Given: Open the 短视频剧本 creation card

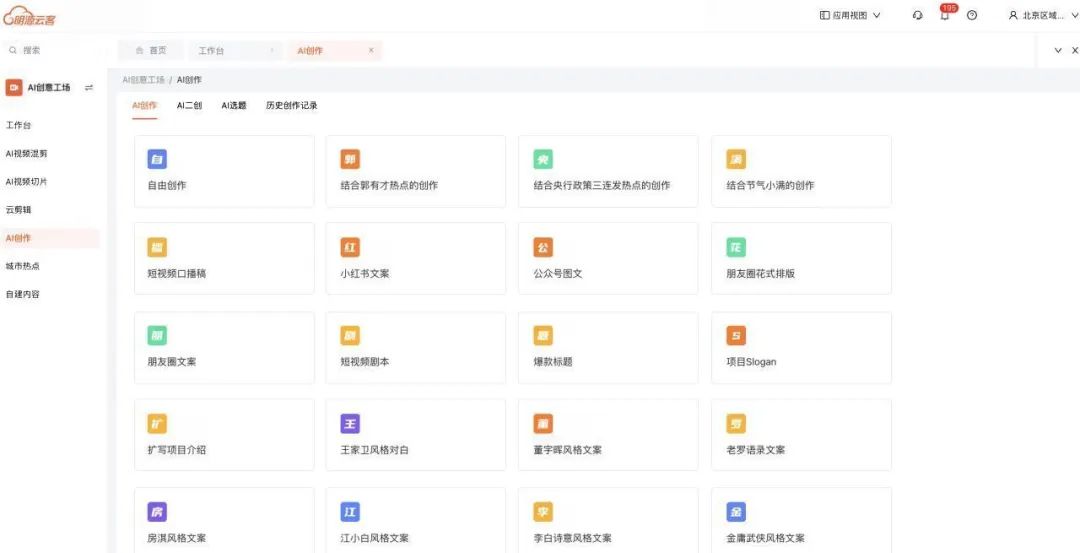Looking at the screenshot, I should [415, 348].
